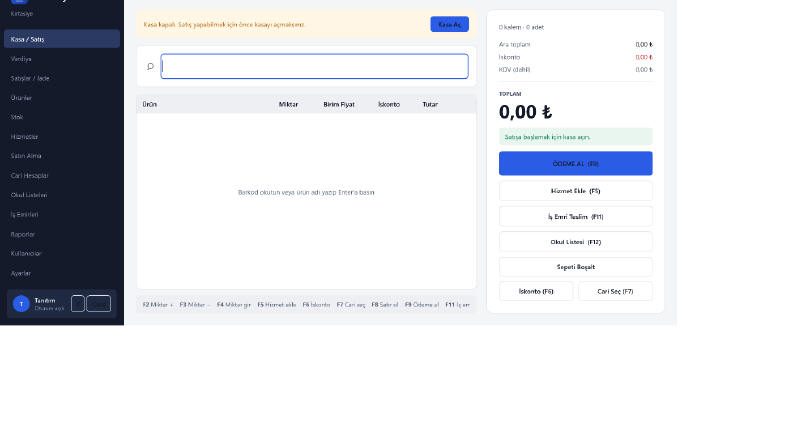The width and height of the screenshot is (793, 446).
Task: Click the ÖDEME AL (F9) button
Action: [x=576, y=163]
